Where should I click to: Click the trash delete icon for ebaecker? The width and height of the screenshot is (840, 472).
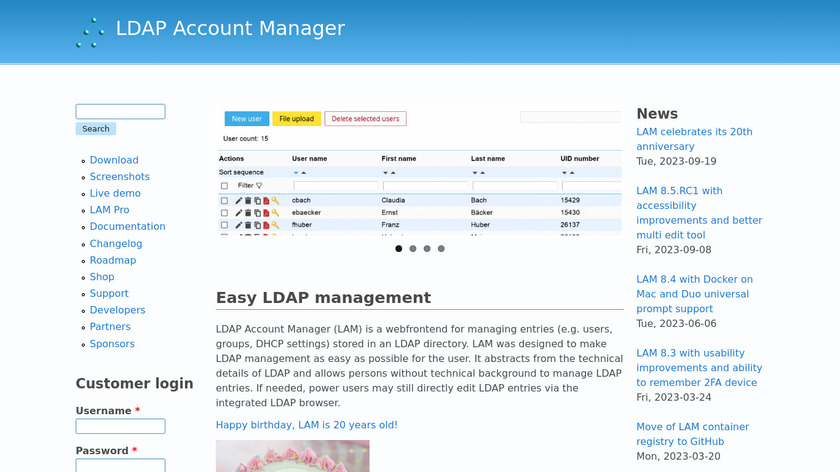point(248,213)
